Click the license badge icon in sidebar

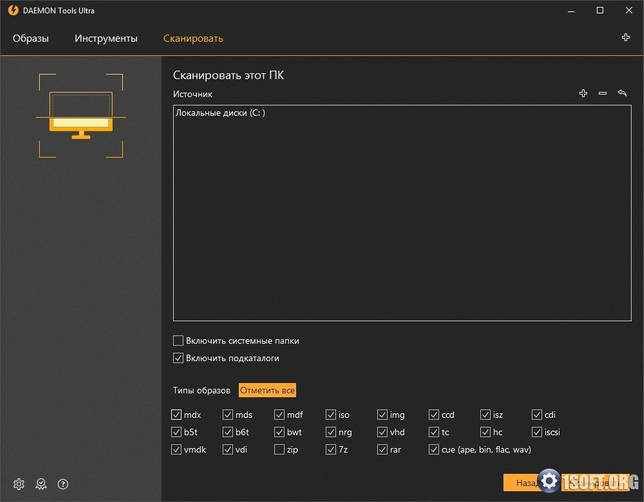tap(41, 484)
